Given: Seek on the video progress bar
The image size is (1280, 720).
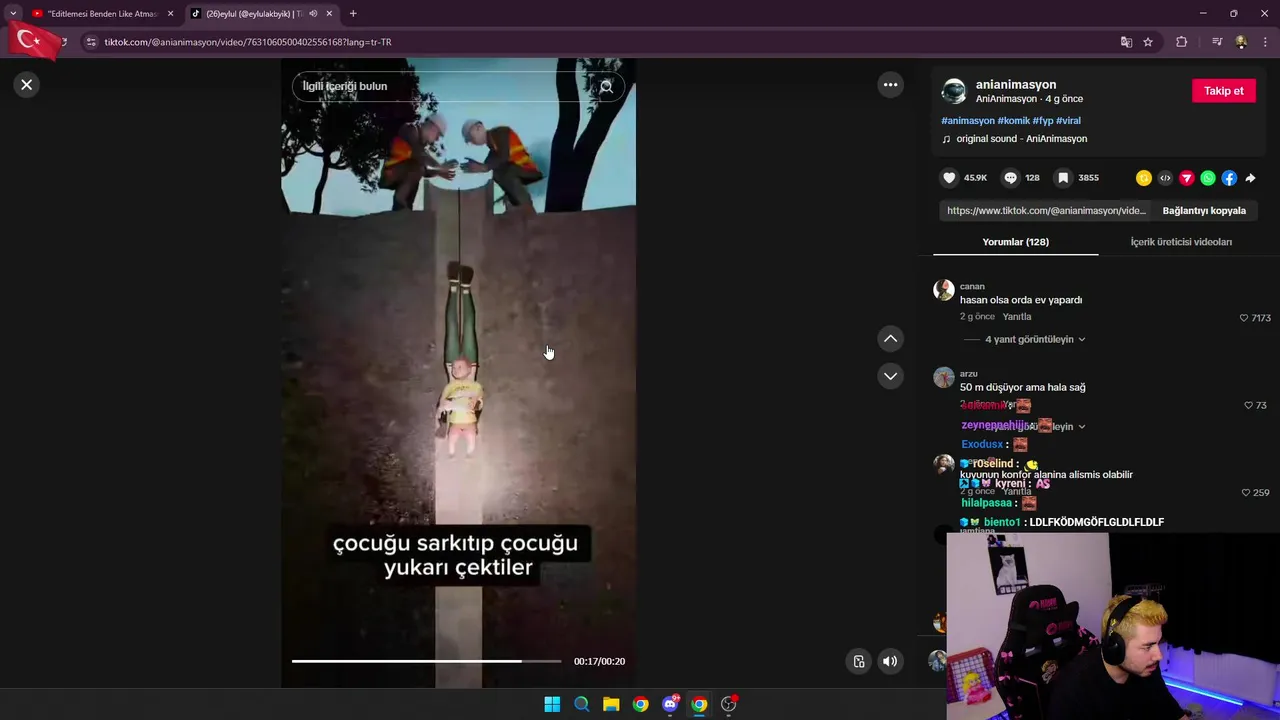Looking at the screenshot, I should click(426, 661).
